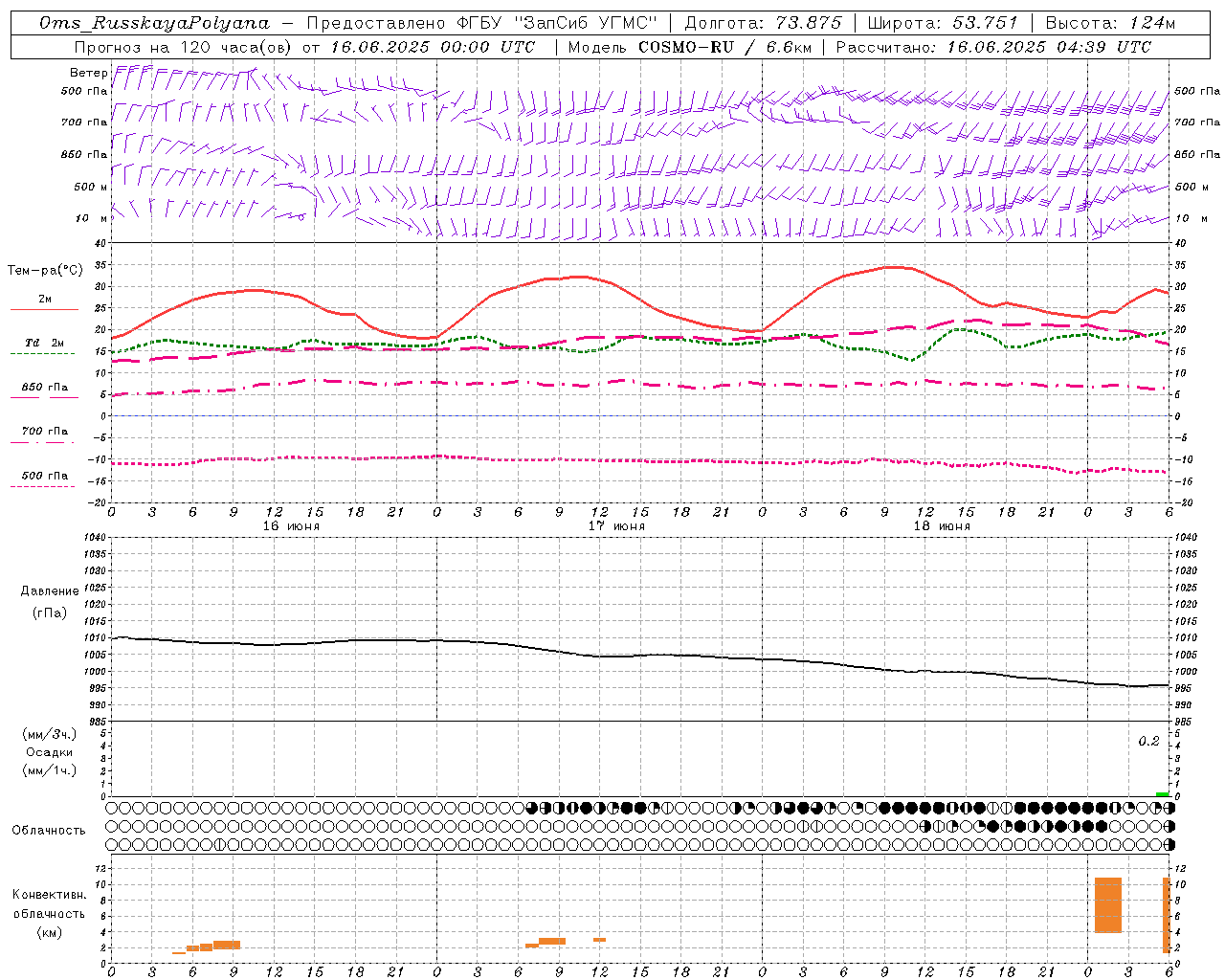Click the station name Oms_RusskayaPolyana

point(154,23)
